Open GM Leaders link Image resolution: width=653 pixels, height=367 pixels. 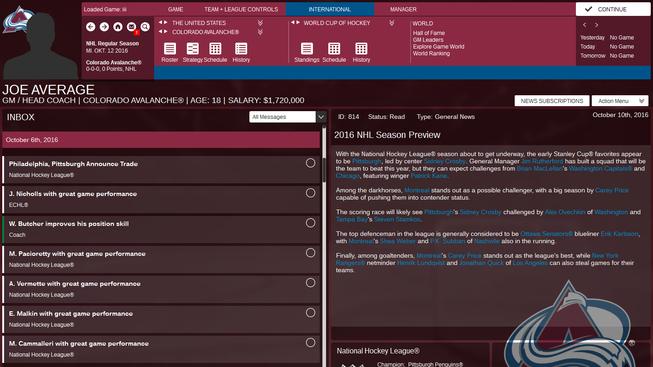(x=428, y=40)
